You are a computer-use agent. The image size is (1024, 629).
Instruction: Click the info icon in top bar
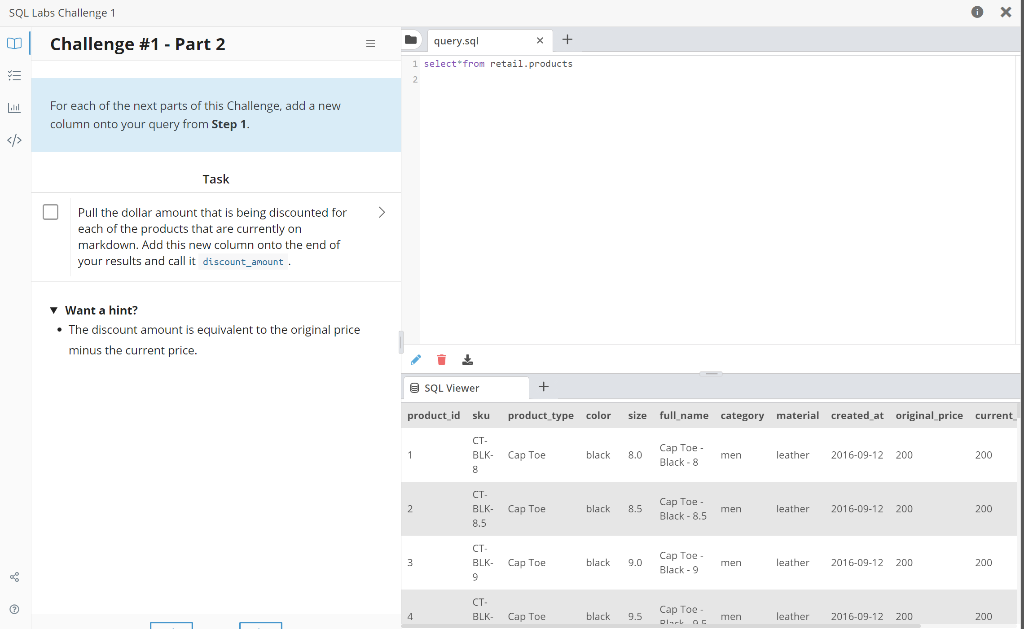pos(977,12)
